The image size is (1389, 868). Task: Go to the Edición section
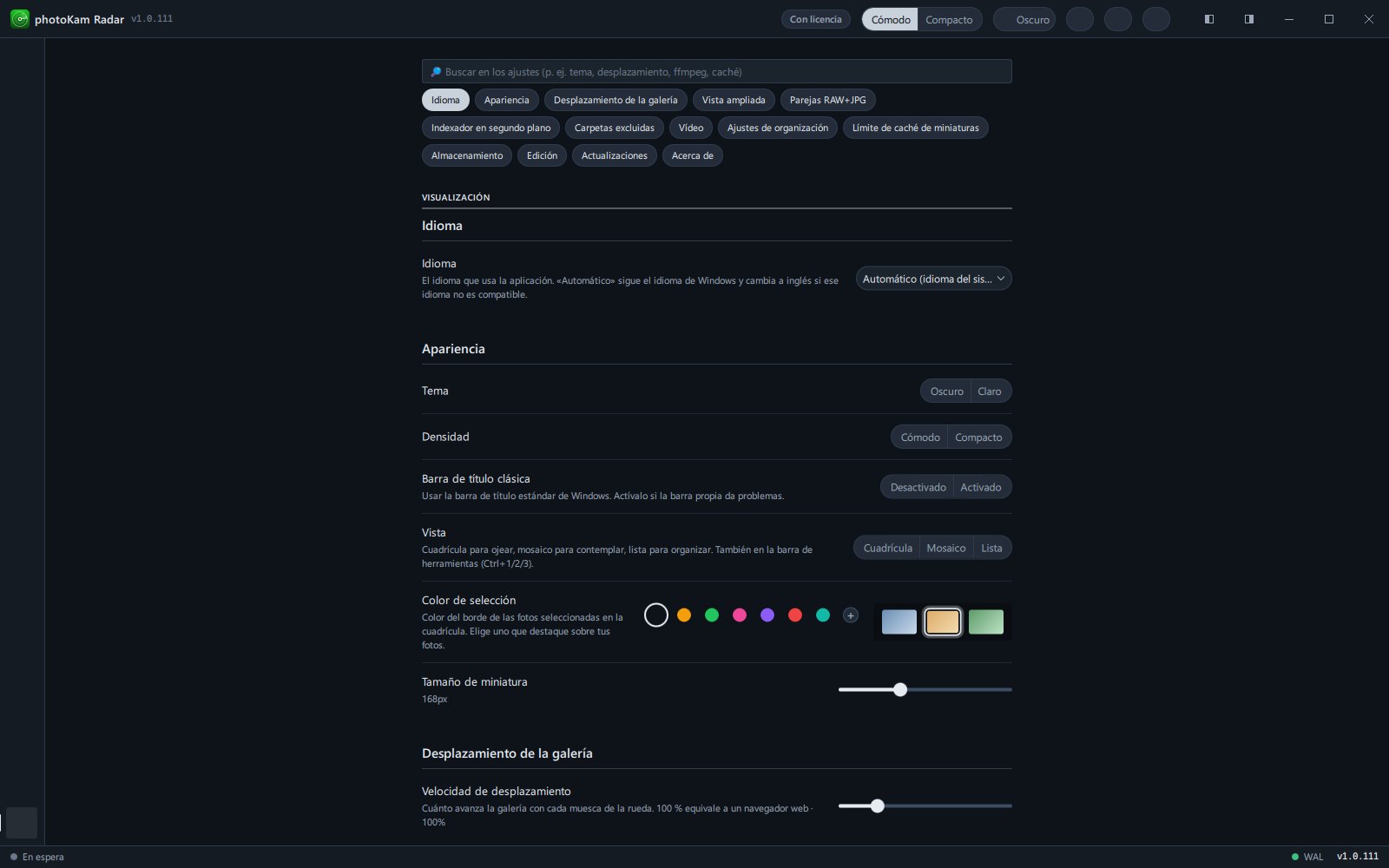pyautogui.click(x=542, y=155)
